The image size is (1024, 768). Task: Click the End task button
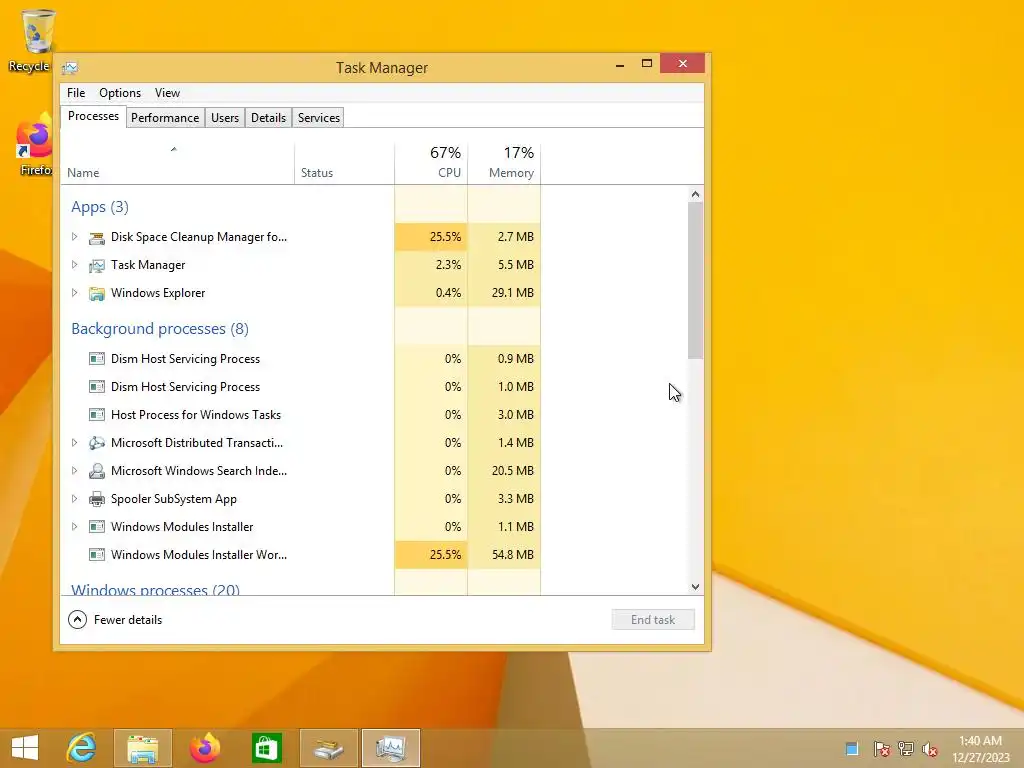click(653, 620)
